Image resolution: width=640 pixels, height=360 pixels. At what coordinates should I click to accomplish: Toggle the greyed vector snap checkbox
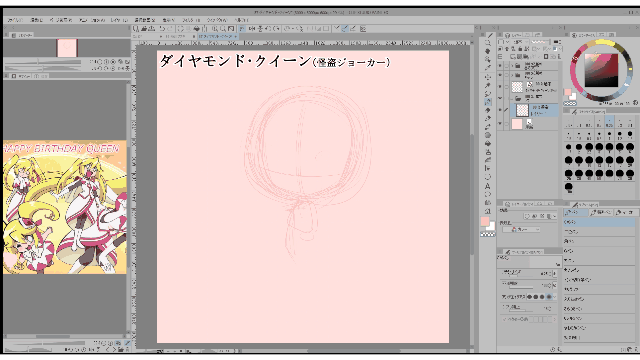504,320
